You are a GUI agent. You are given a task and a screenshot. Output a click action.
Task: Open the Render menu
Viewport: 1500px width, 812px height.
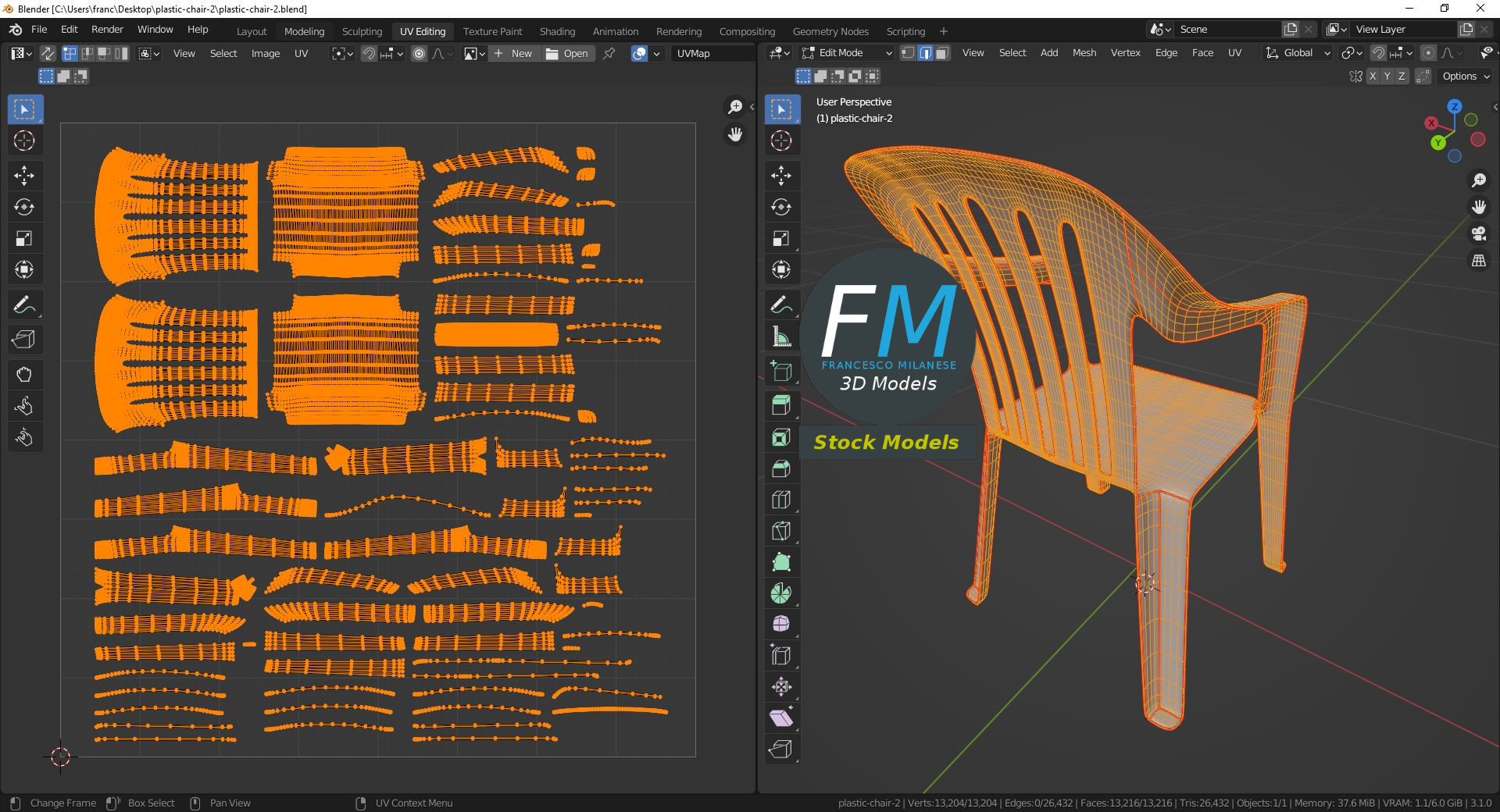pos(107,30)
